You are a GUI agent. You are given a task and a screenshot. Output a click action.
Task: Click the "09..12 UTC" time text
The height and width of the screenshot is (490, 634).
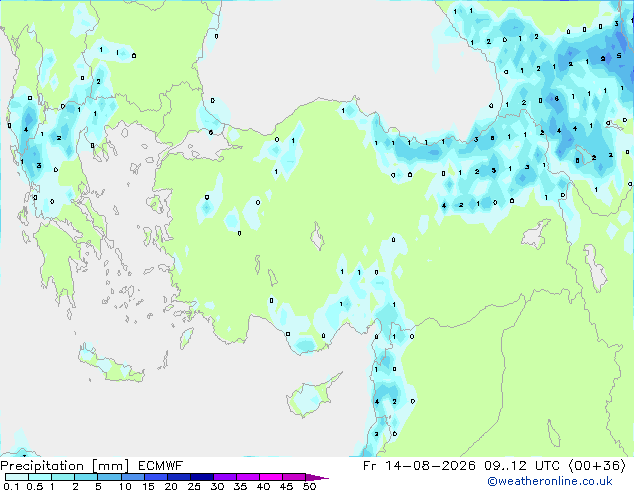(522, 466)
